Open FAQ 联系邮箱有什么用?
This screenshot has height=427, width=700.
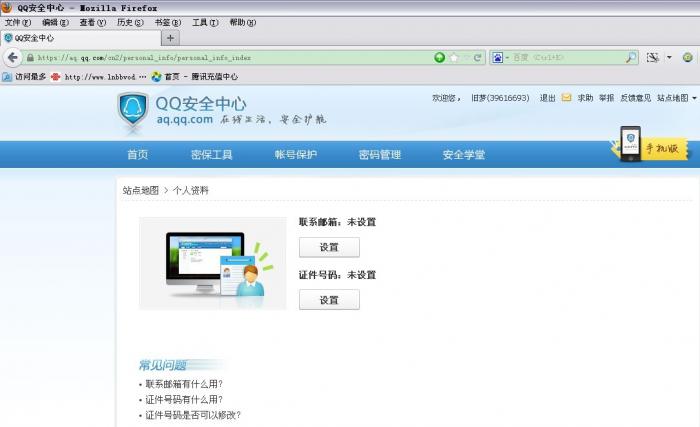(x=184, y=384)
